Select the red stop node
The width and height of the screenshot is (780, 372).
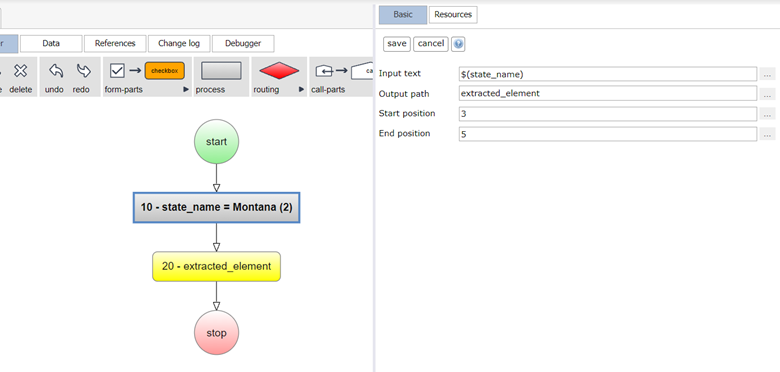coord(216,333)
